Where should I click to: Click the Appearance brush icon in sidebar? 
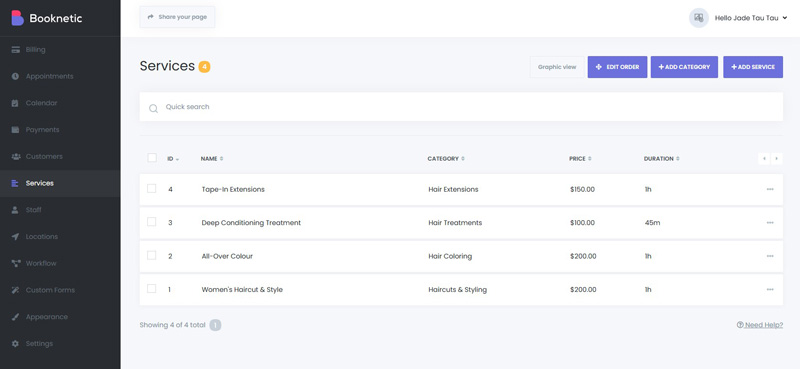click(15, 317)
